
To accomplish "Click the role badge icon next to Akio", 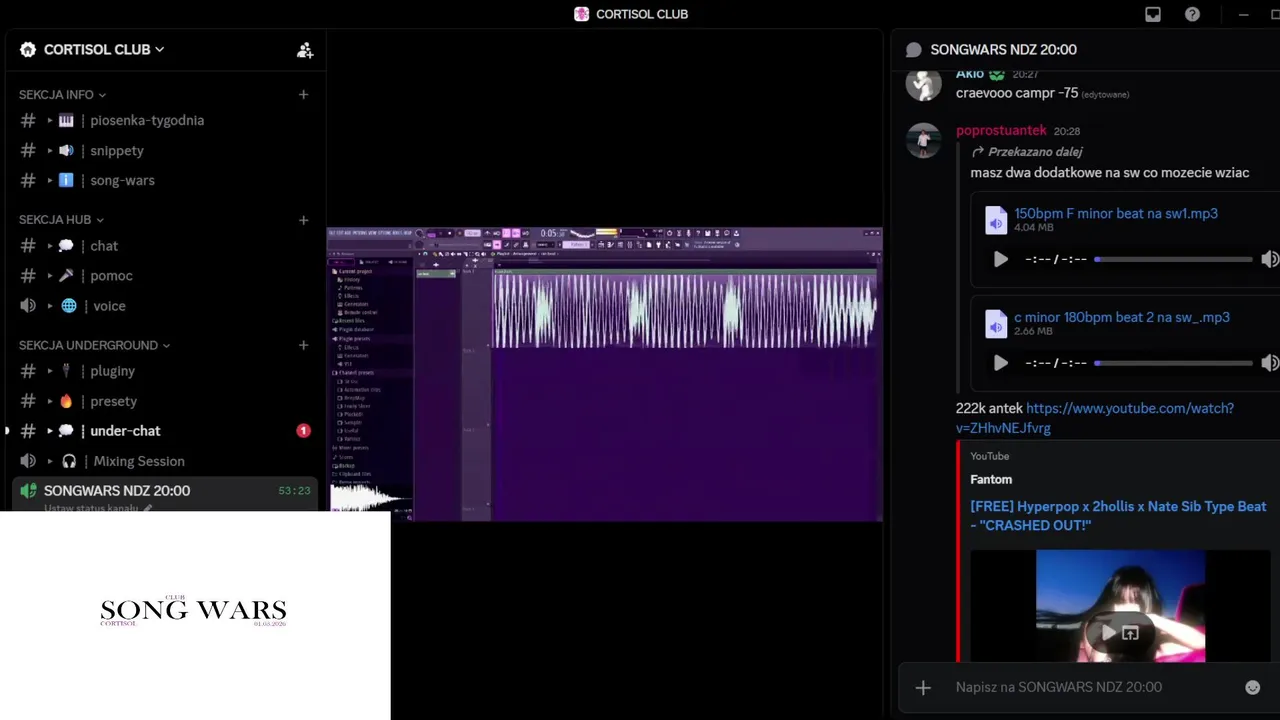I will tap(997, 74).
